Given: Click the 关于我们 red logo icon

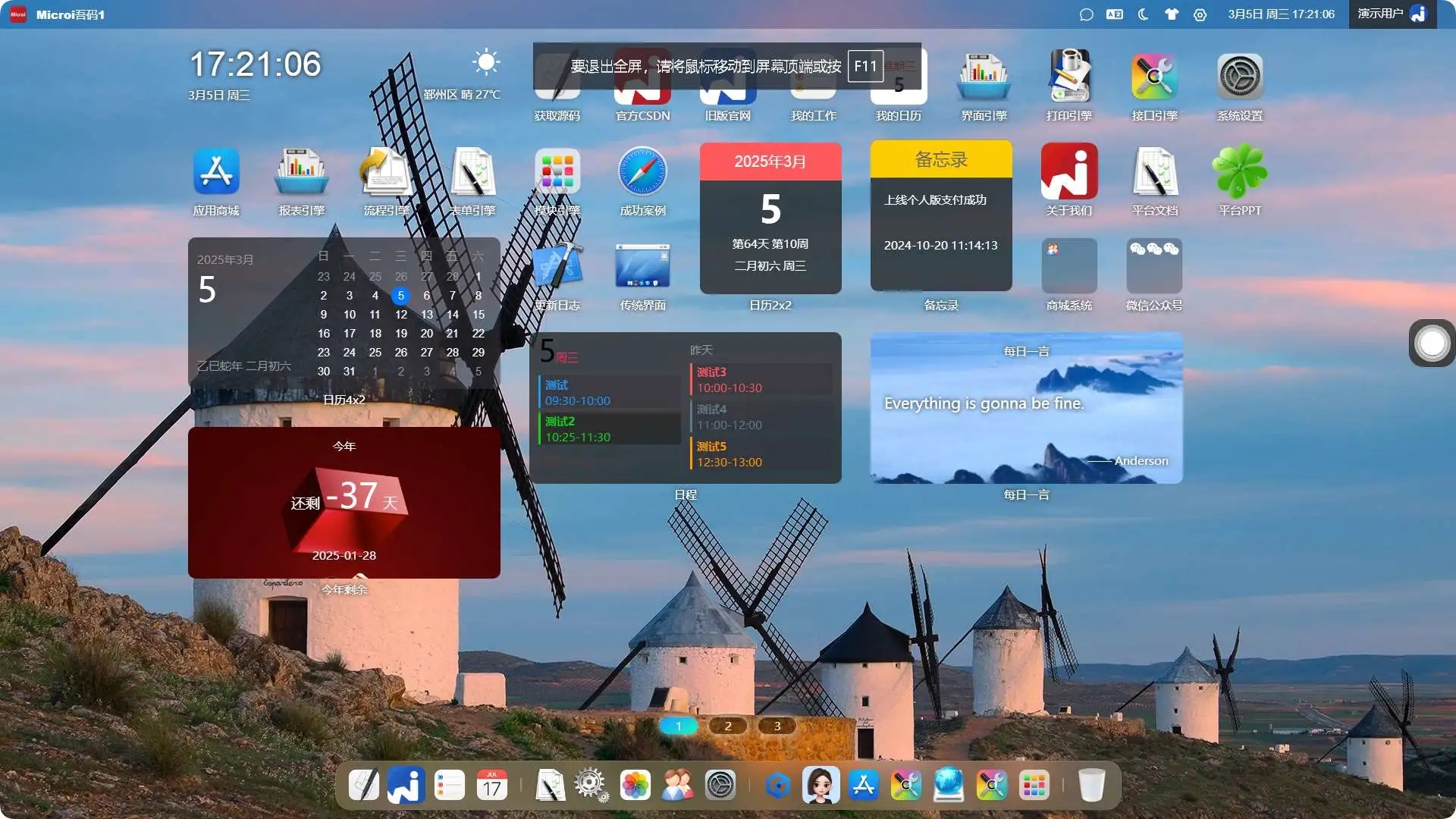Looking at the screenshot, I should pos(1069,171).
